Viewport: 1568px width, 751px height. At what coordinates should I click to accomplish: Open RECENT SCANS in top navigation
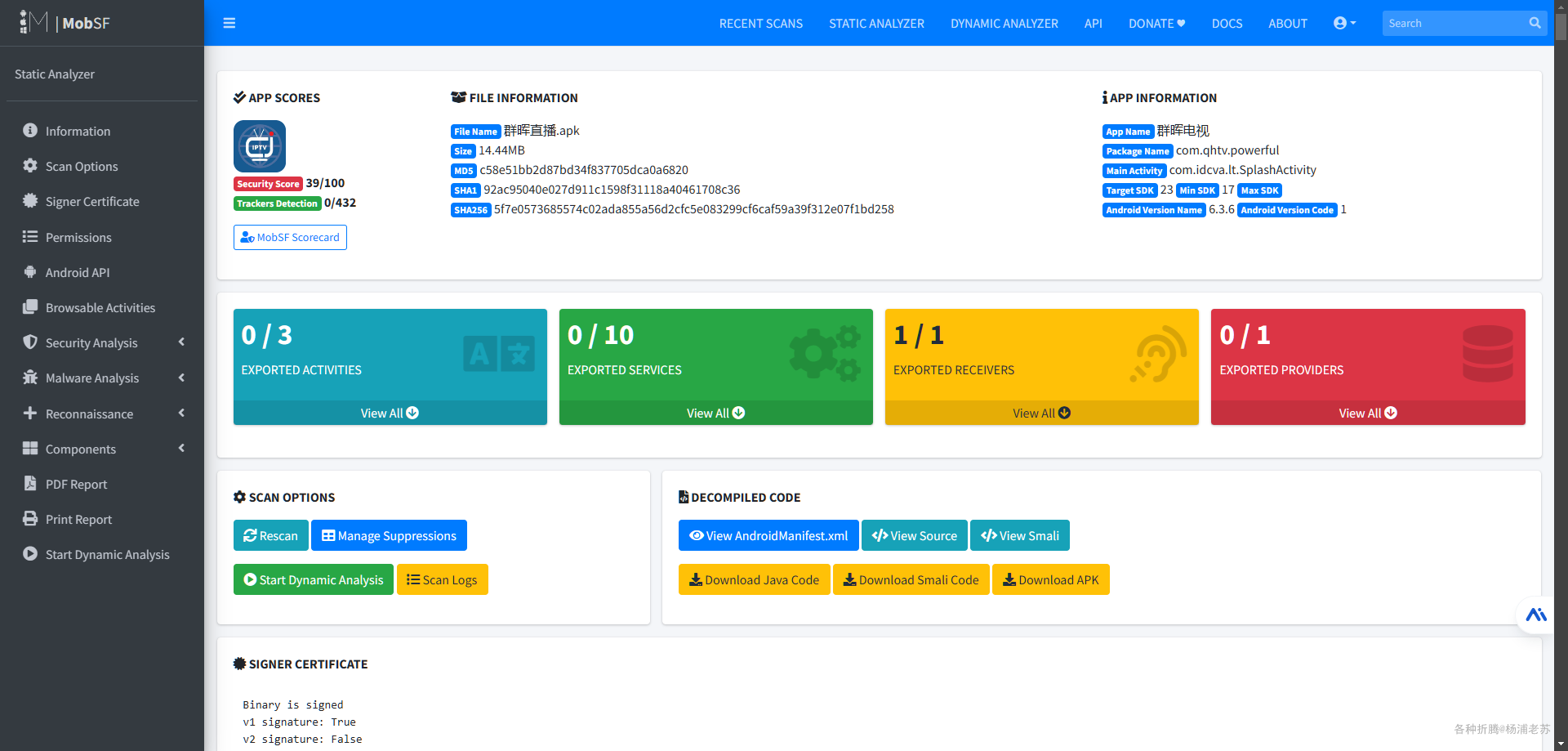pos(761,24)
